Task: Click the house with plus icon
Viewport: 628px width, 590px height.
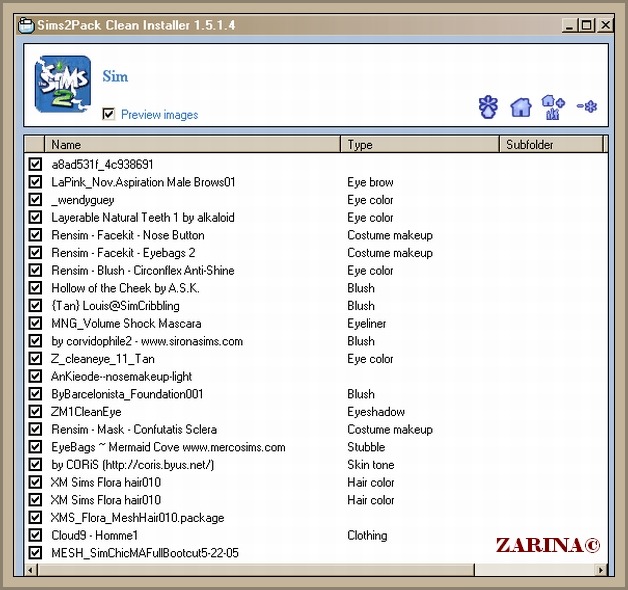Action: 553,107
